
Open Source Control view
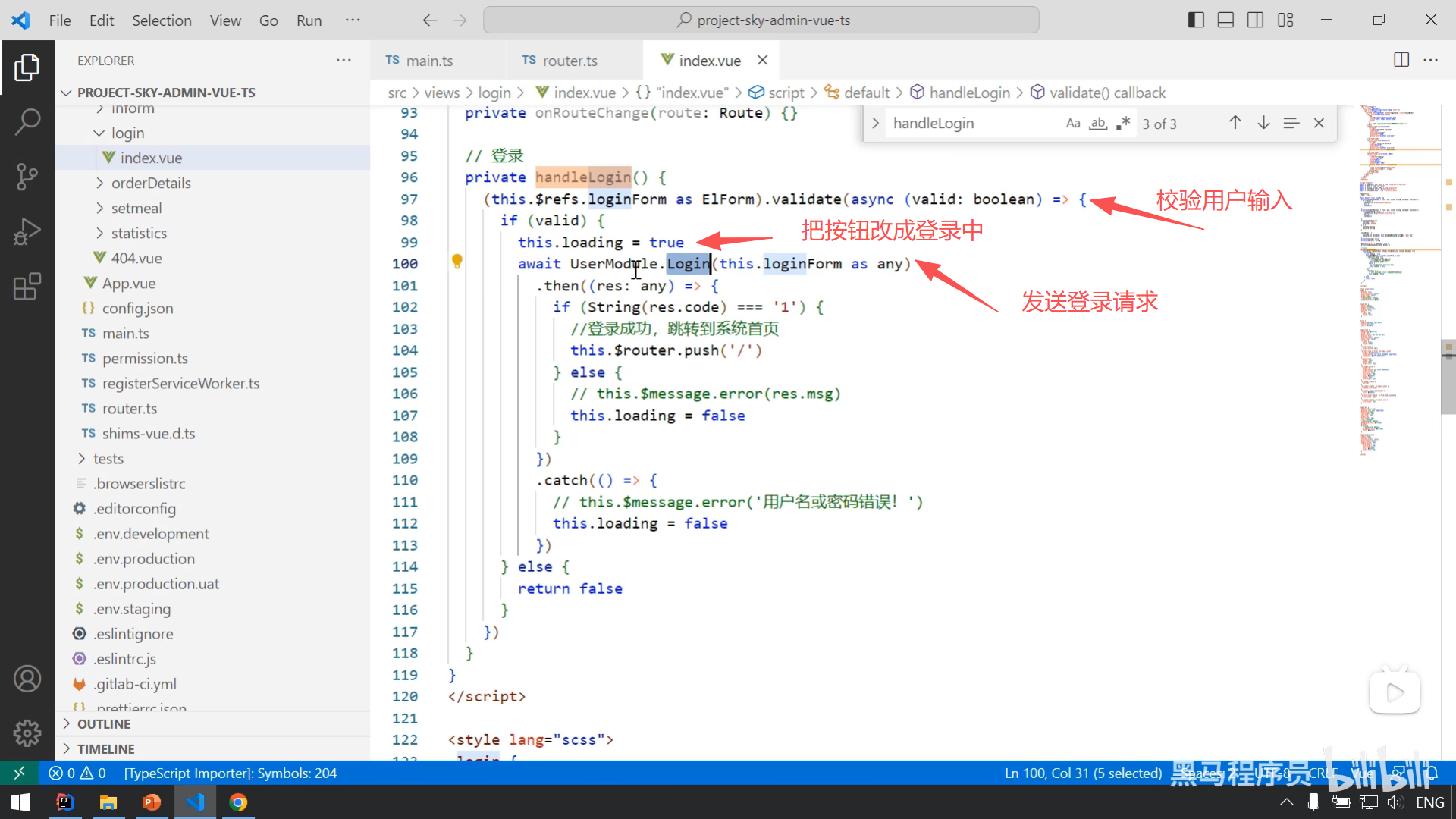click(x=27, y=177)
